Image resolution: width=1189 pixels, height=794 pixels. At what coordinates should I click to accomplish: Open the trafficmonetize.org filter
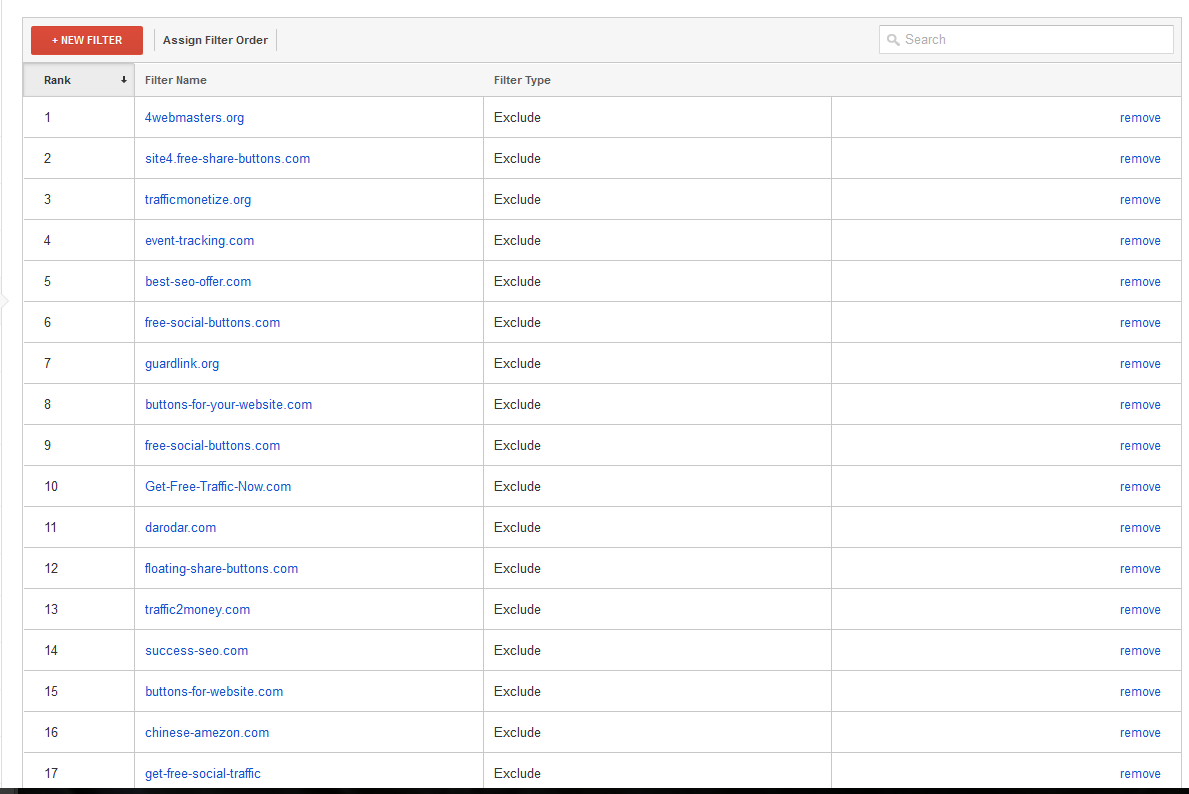click(198, 199)
